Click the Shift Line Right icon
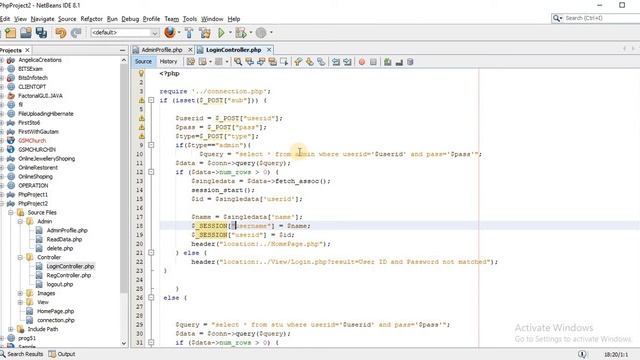Image resolution: width=640 pixels, height=360 pixels. (347, 62)
